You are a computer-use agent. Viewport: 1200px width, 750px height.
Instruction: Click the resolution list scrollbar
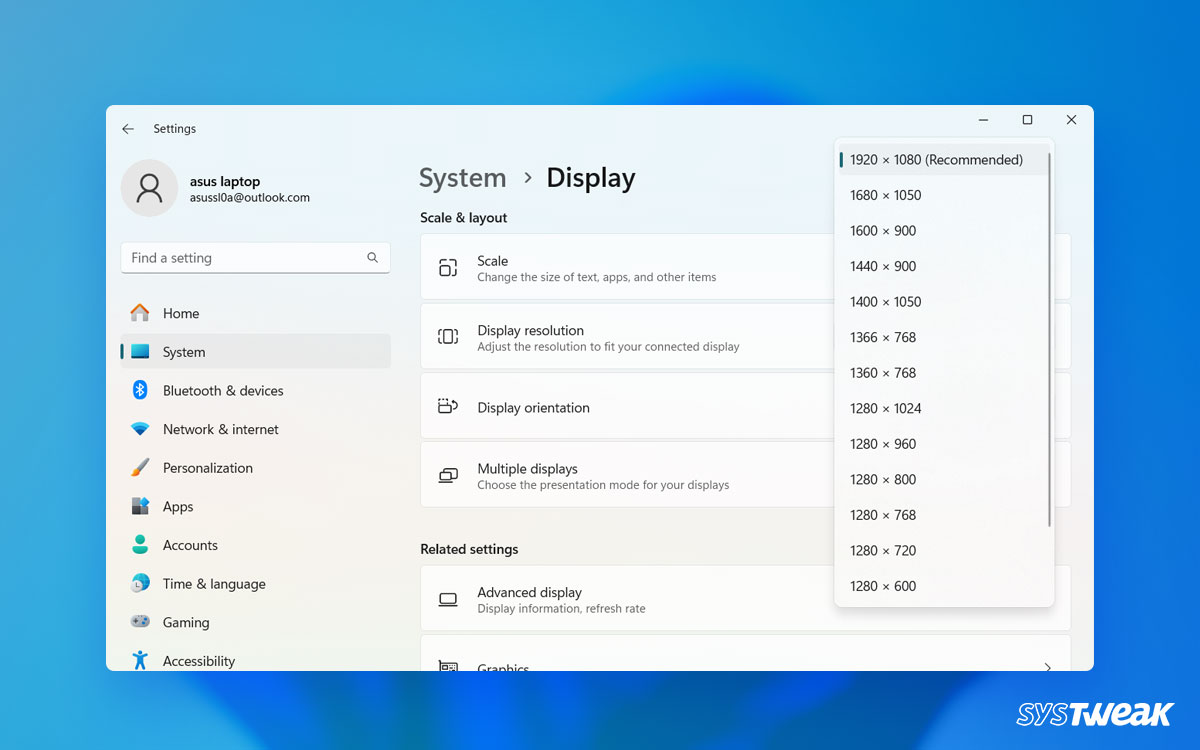(x=1049, y=340)
